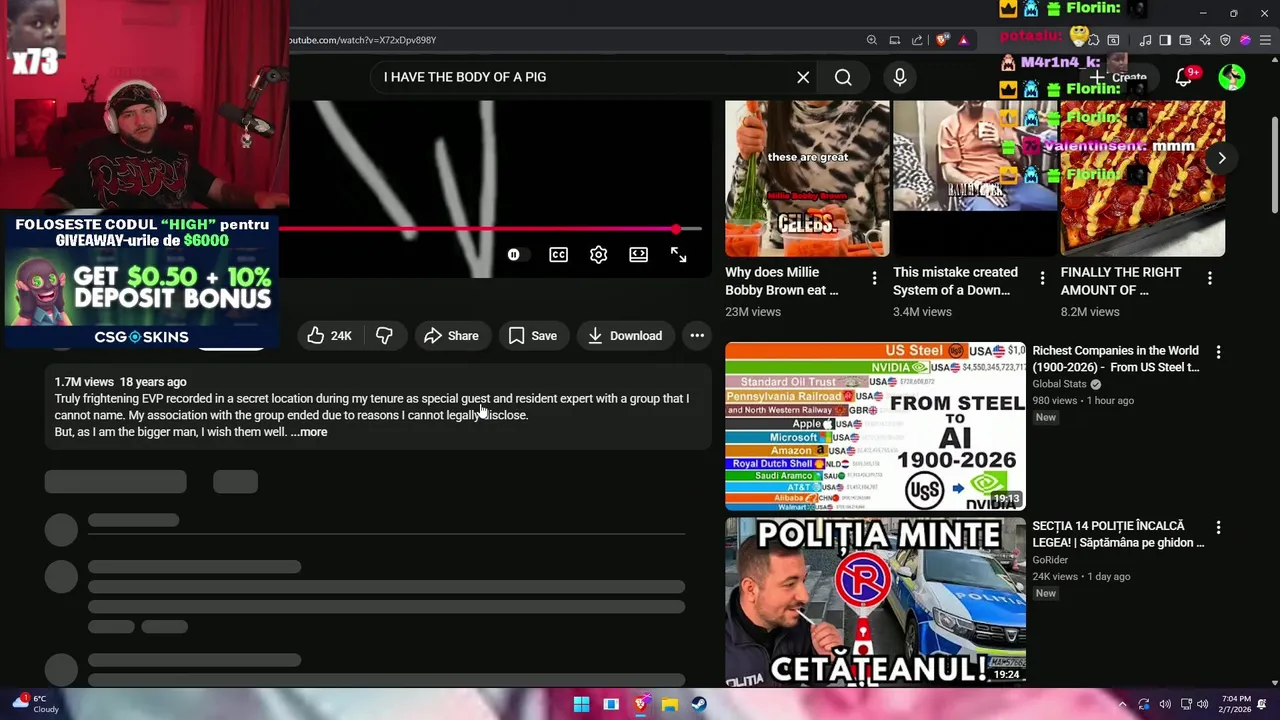Toggle the browser sidebar panel

tap(1166, 40)
